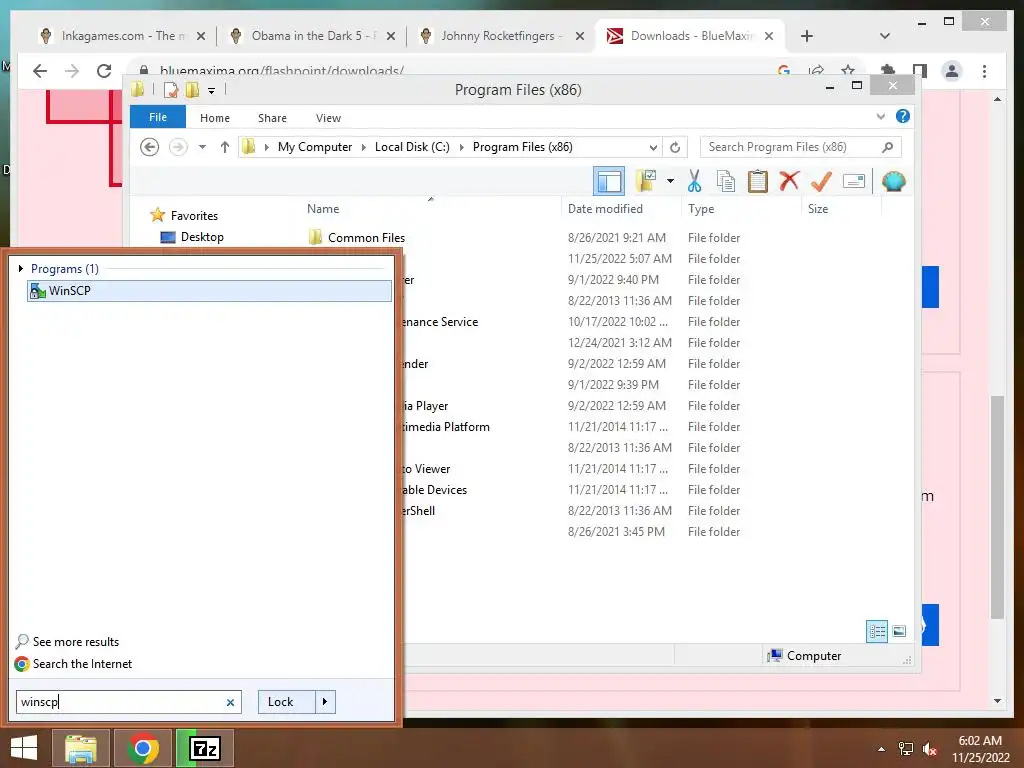Click the clipboard Paste icon
Viewport: 1024px width, 768px height.
click(x=758, y=181)
